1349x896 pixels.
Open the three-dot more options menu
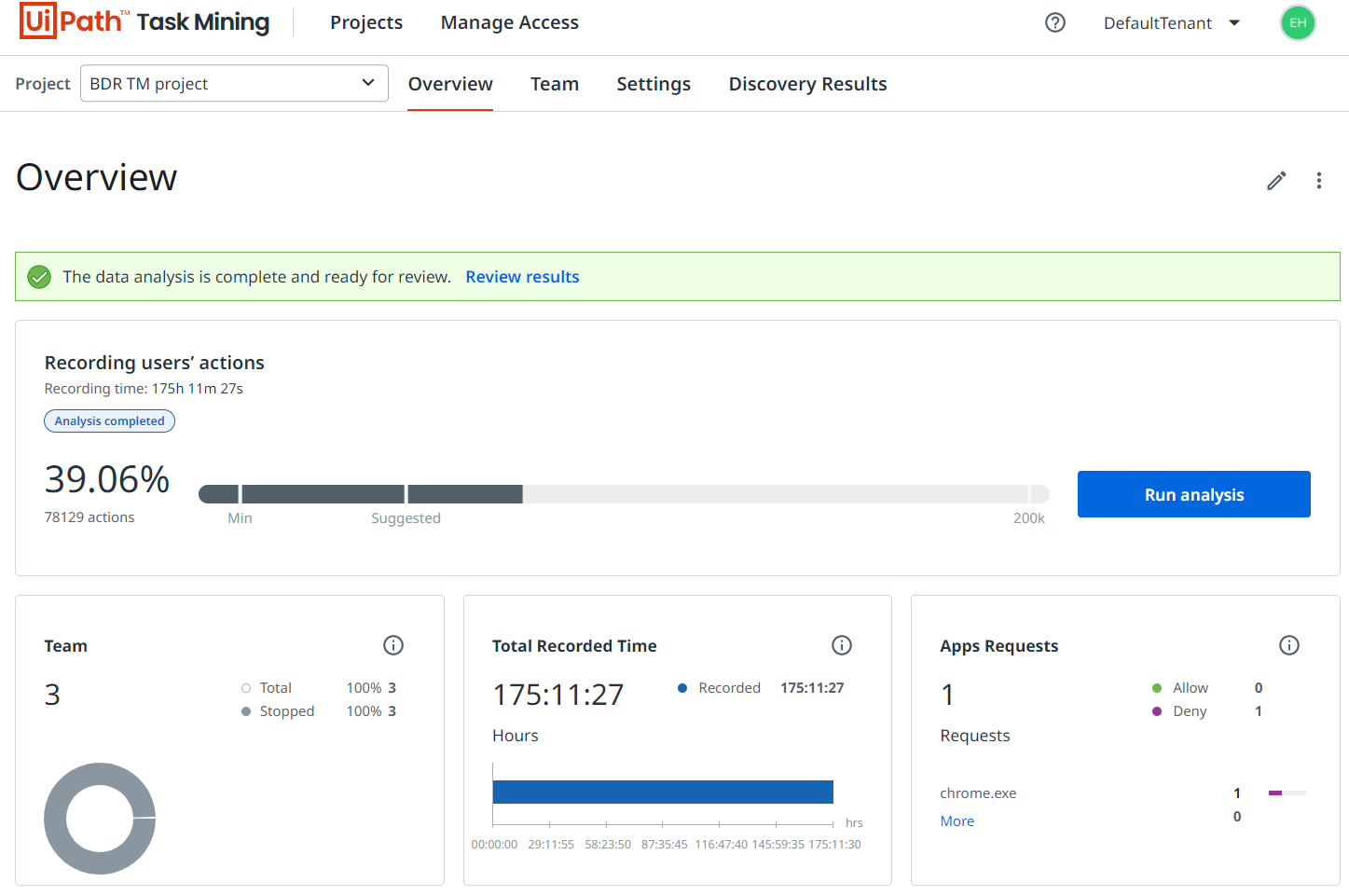coord(1318,181)
